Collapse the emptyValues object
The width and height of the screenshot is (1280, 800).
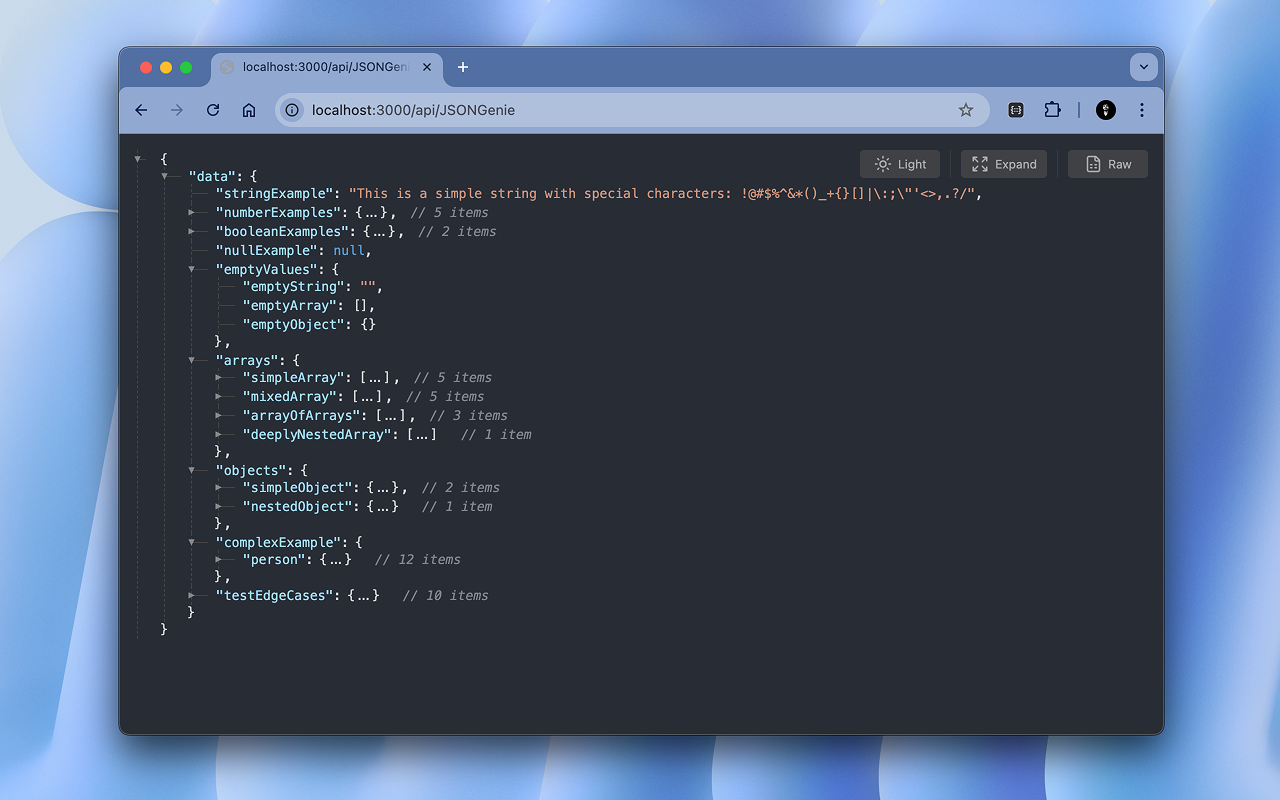pos(193,269)
